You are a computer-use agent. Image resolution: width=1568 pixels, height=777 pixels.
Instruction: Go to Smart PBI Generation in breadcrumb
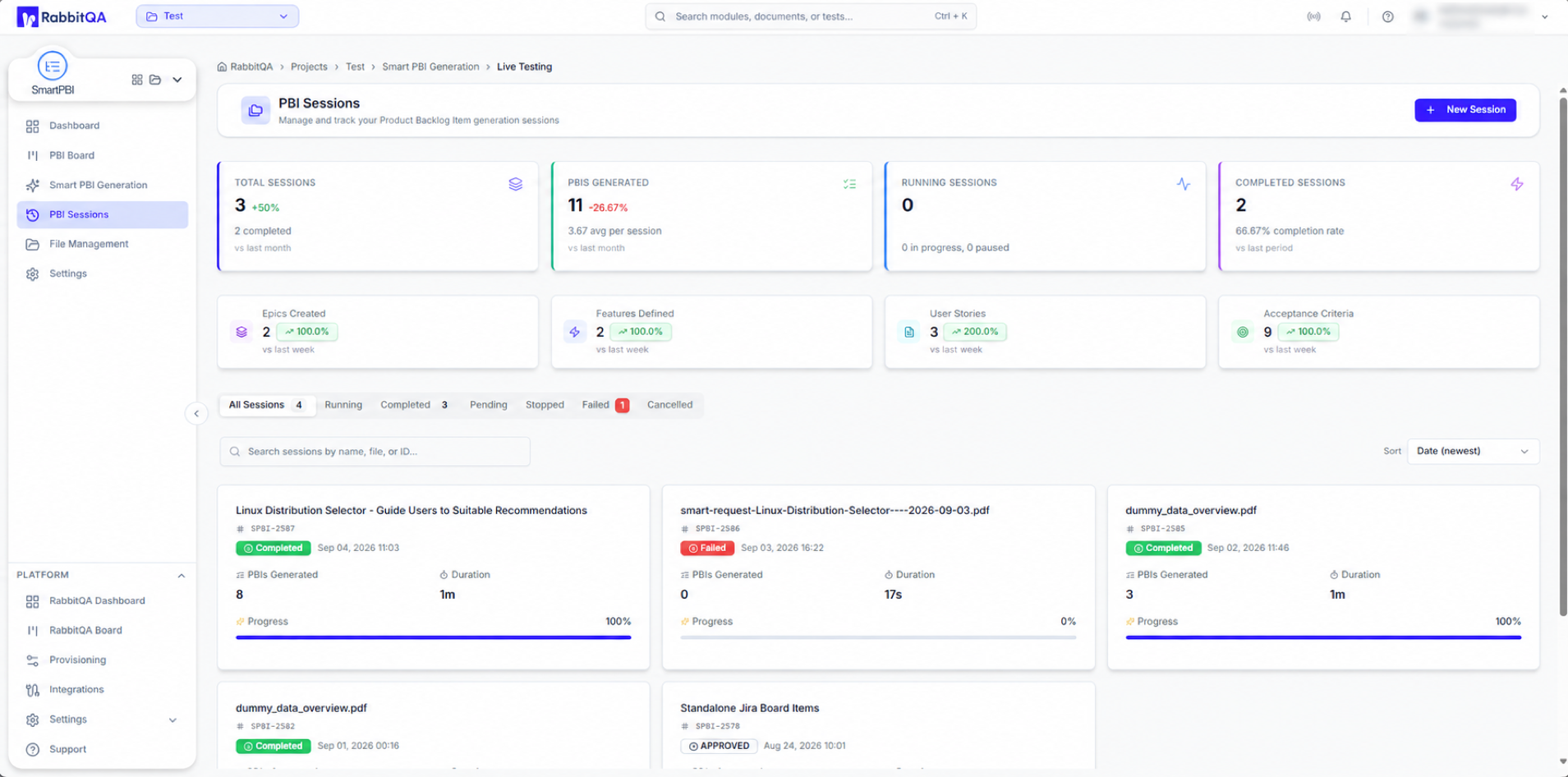(430, 67)
